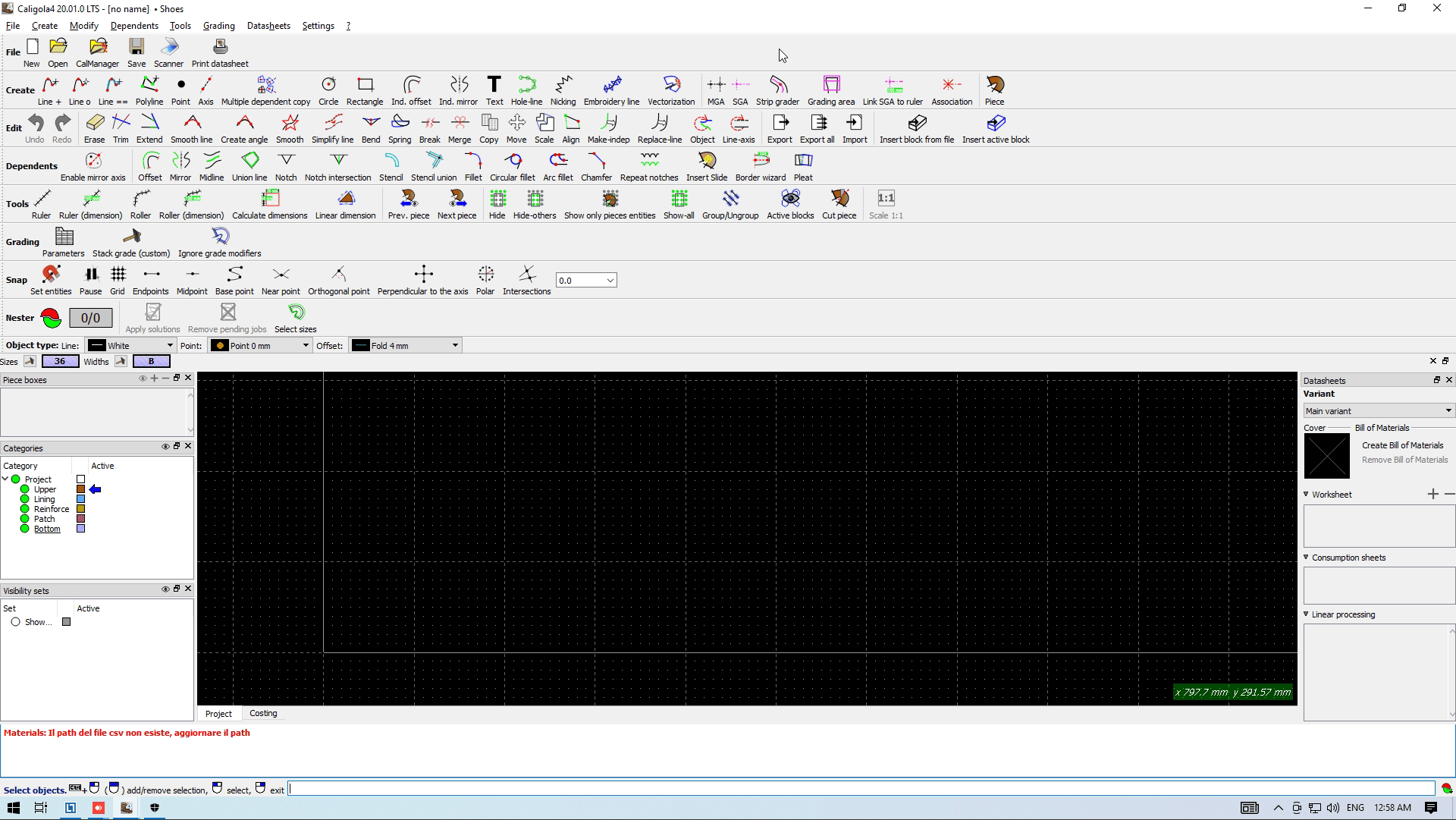Click the command input field
The height and width of the screenshot is (820, 1456).
(x=861, y=790)
